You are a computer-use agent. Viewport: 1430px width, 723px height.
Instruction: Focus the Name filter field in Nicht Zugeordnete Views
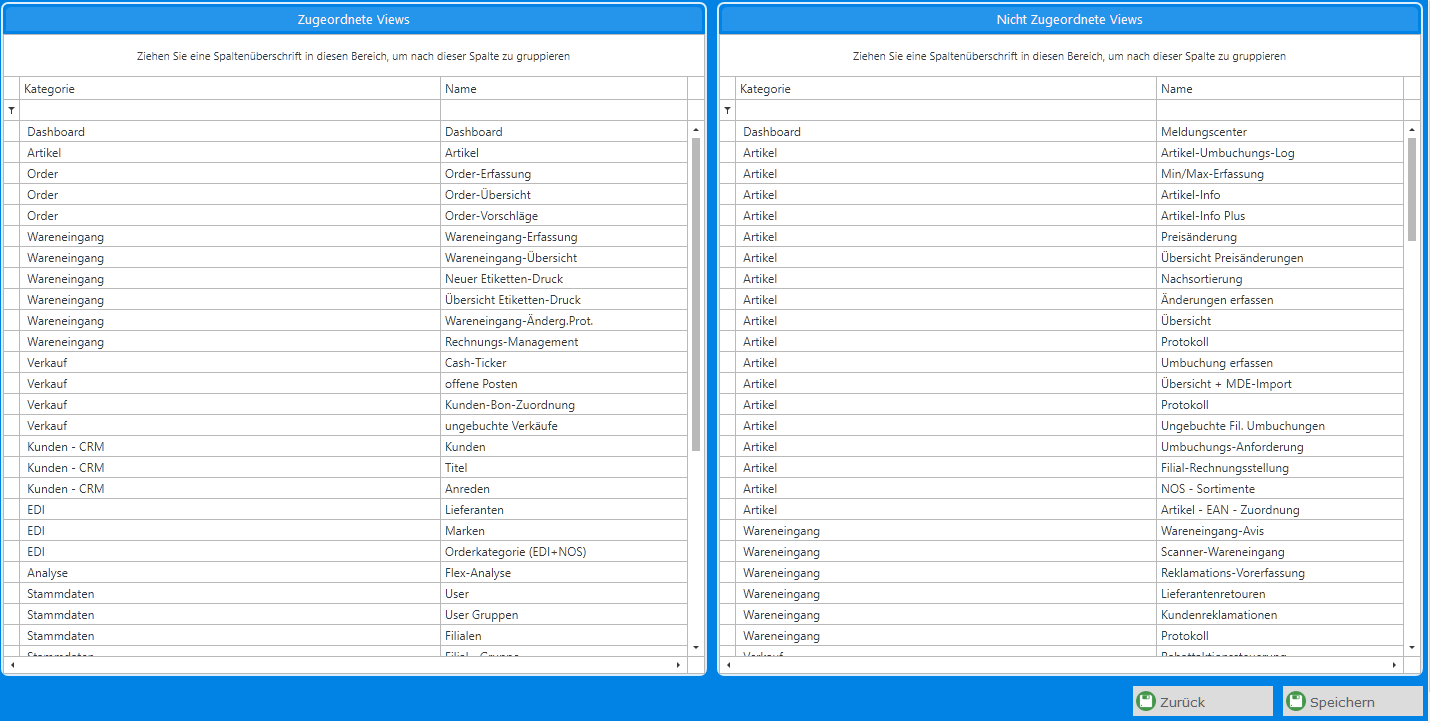pyautogui.click(x=1280, y=110)
